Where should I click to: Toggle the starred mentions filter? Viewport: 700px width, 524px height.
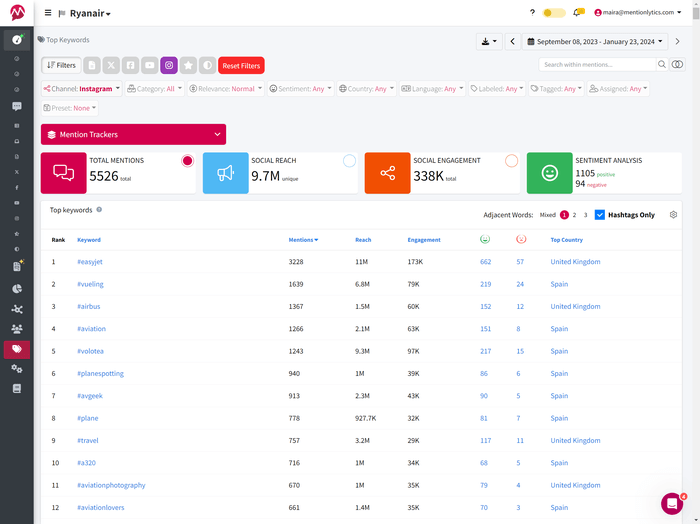(188, 65)
